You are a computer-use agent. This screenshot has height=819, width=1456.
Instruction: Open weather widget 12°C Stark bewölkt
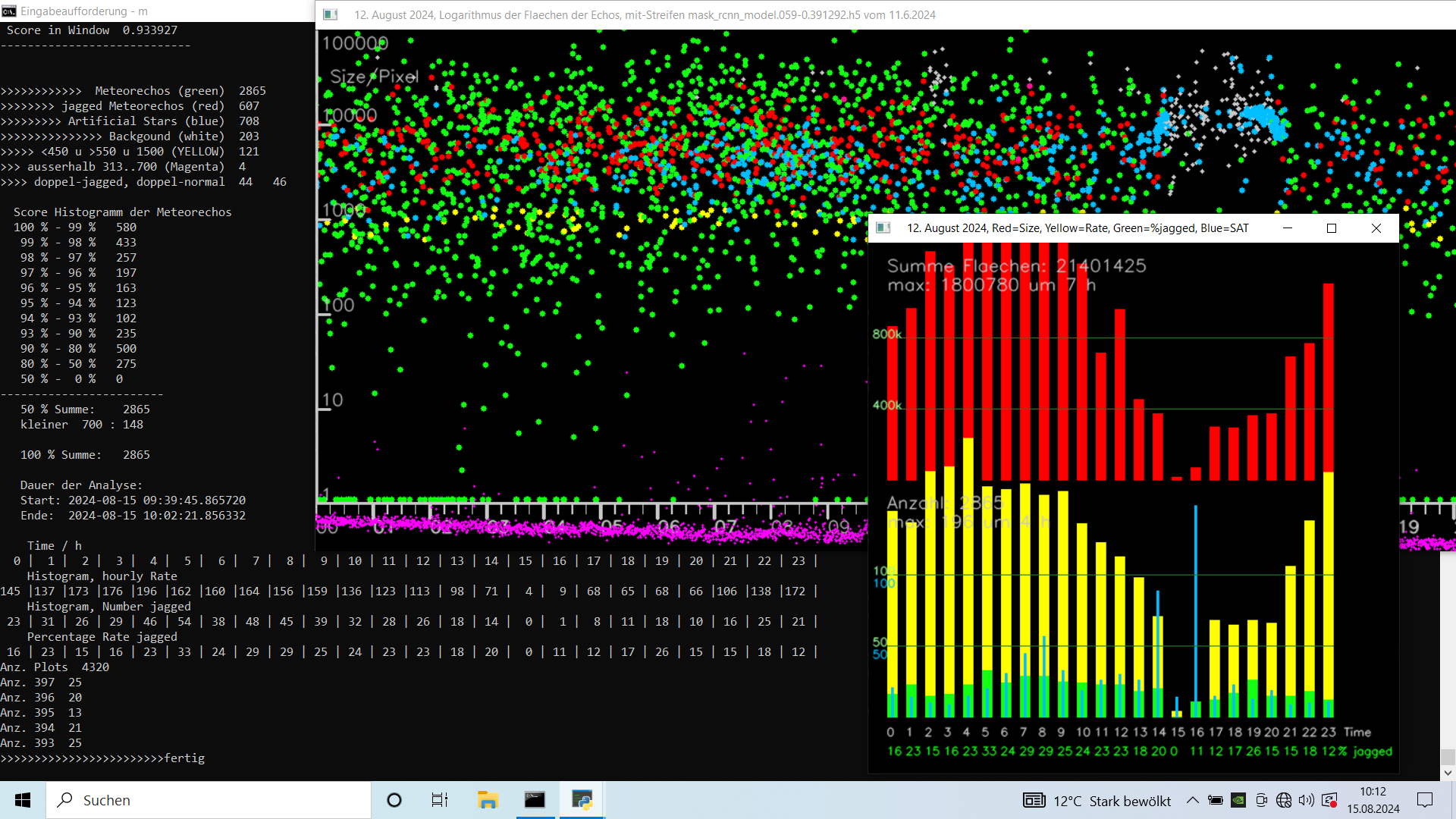click(1097, 801)
